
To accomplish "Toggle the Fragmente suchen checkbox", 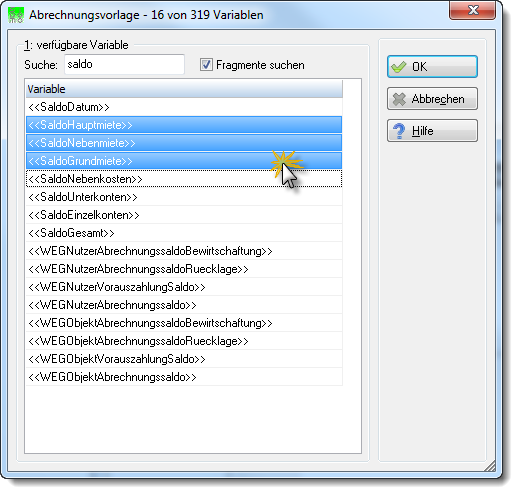I will [206, 64].
